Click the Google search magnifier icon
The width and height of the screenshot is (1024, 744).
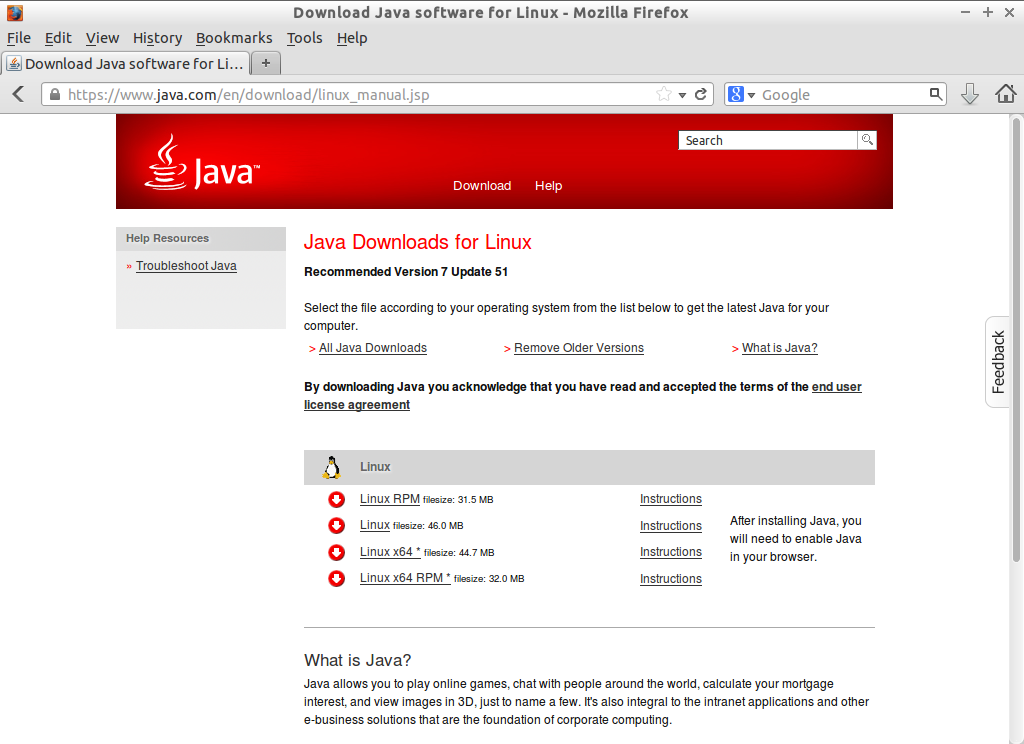[x=936, y=94]
